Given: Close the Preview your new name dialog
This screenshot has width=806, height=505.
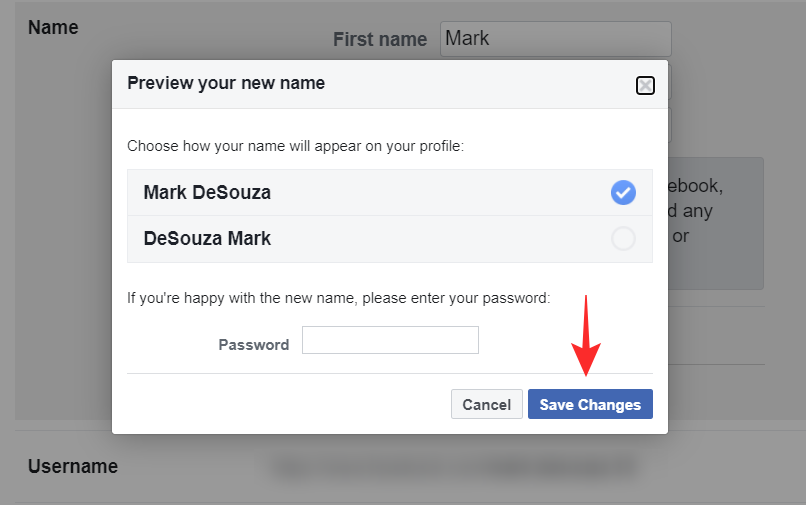Looking at the screenshot, I should pyautogui.click(x=645, y=85).
